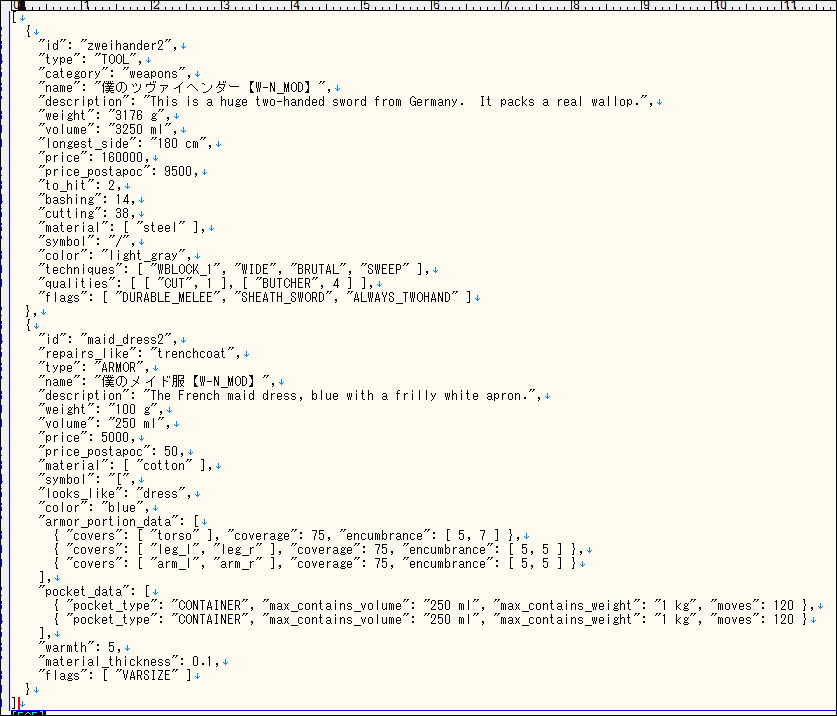Click newline arrow after "VARSIZE" flags line
Image resolution: width=837 pixels, height=716 pixels.
199,676
